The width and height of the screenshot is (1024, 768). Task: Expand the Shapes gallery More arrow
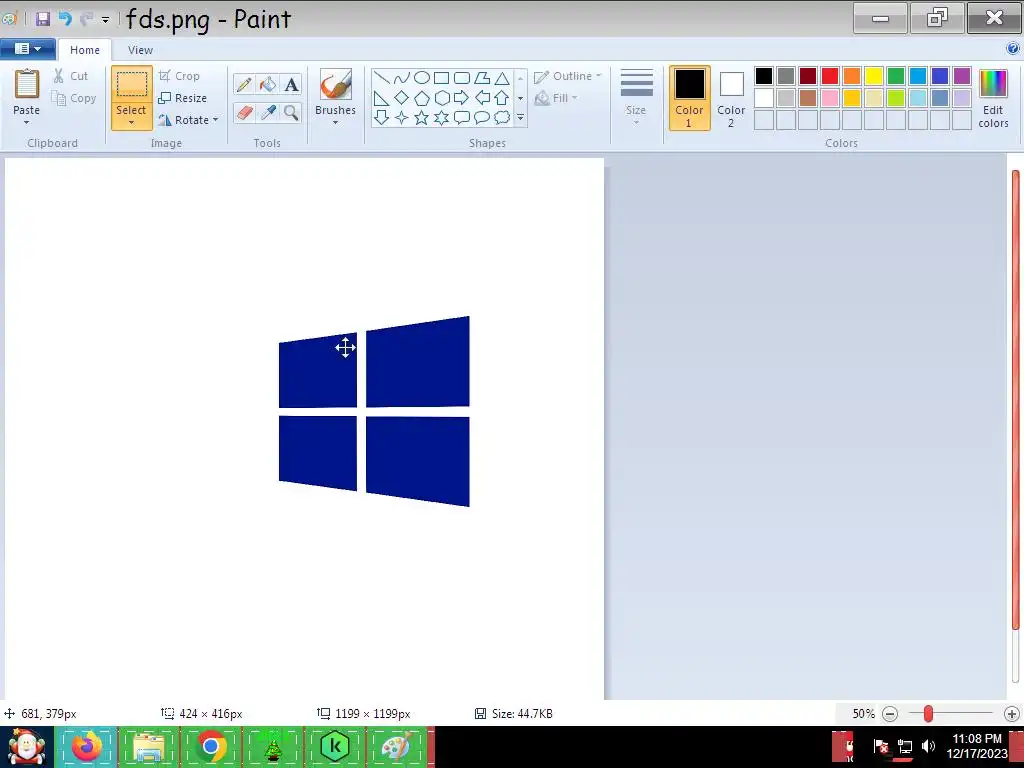520,118
